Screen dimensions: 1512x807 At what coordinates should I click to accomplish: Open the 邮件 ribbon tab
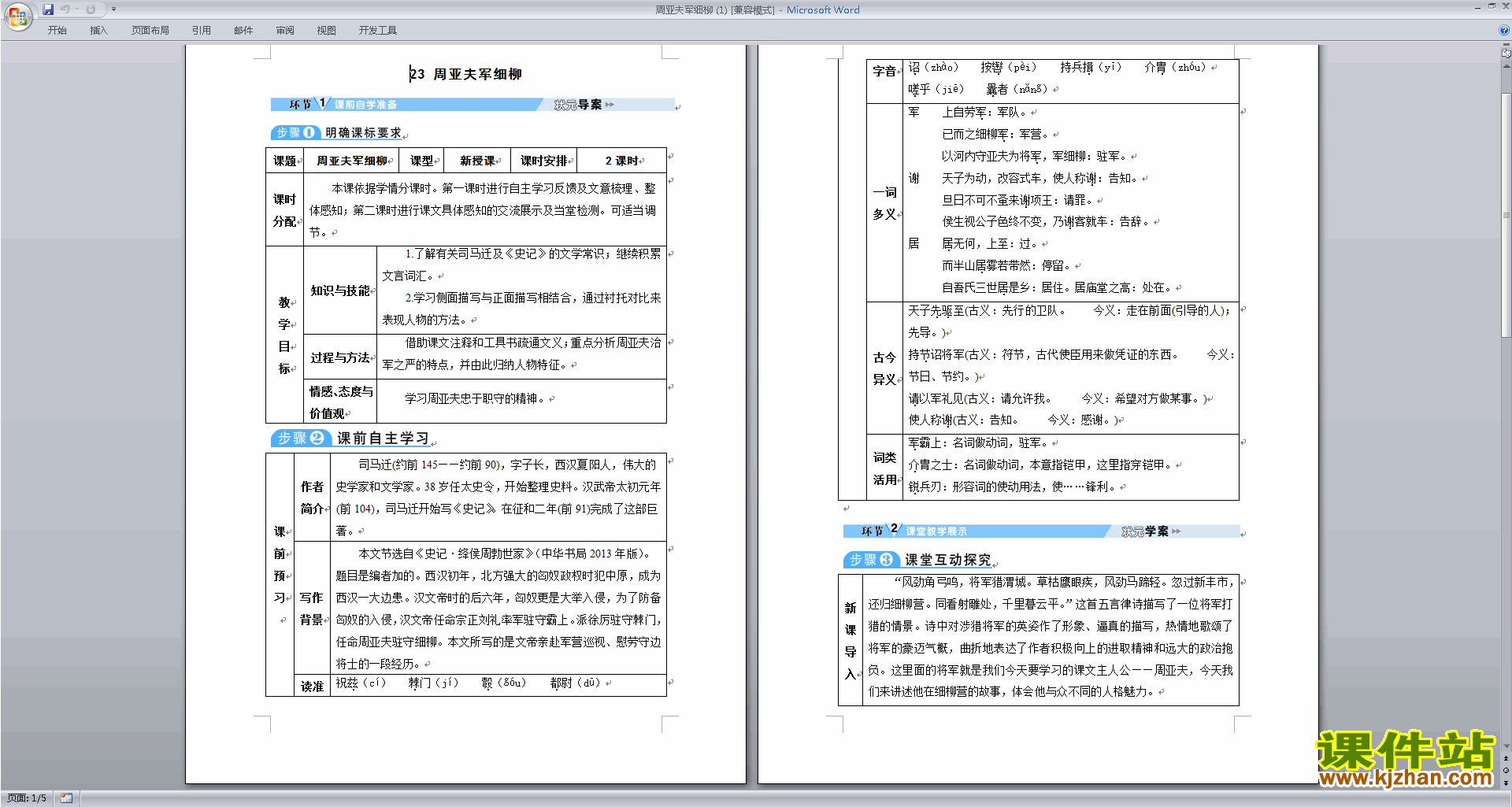point(243,31)
